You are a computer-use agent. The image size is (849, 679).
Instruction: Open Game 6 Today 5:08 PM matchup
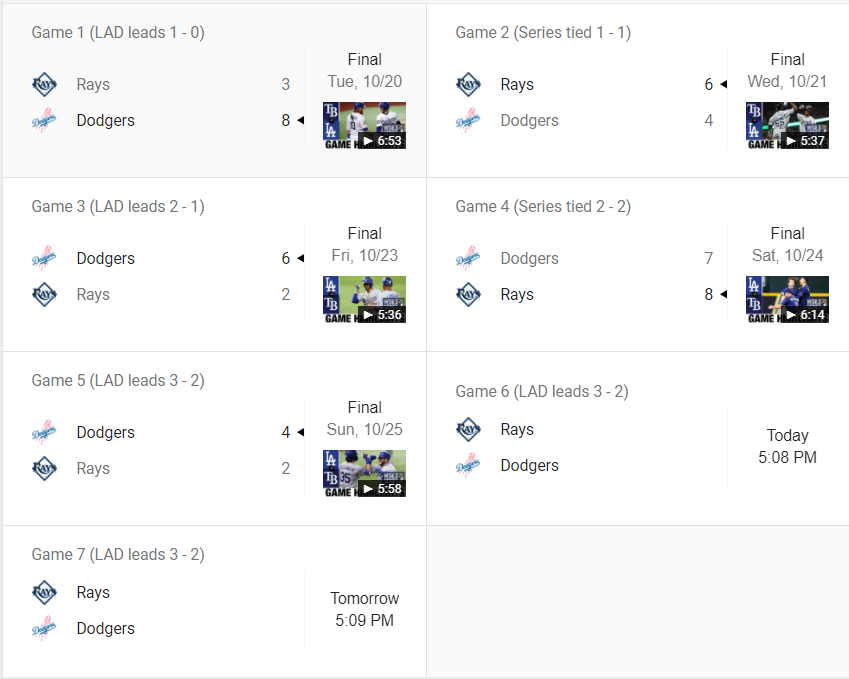coord(787,447)
